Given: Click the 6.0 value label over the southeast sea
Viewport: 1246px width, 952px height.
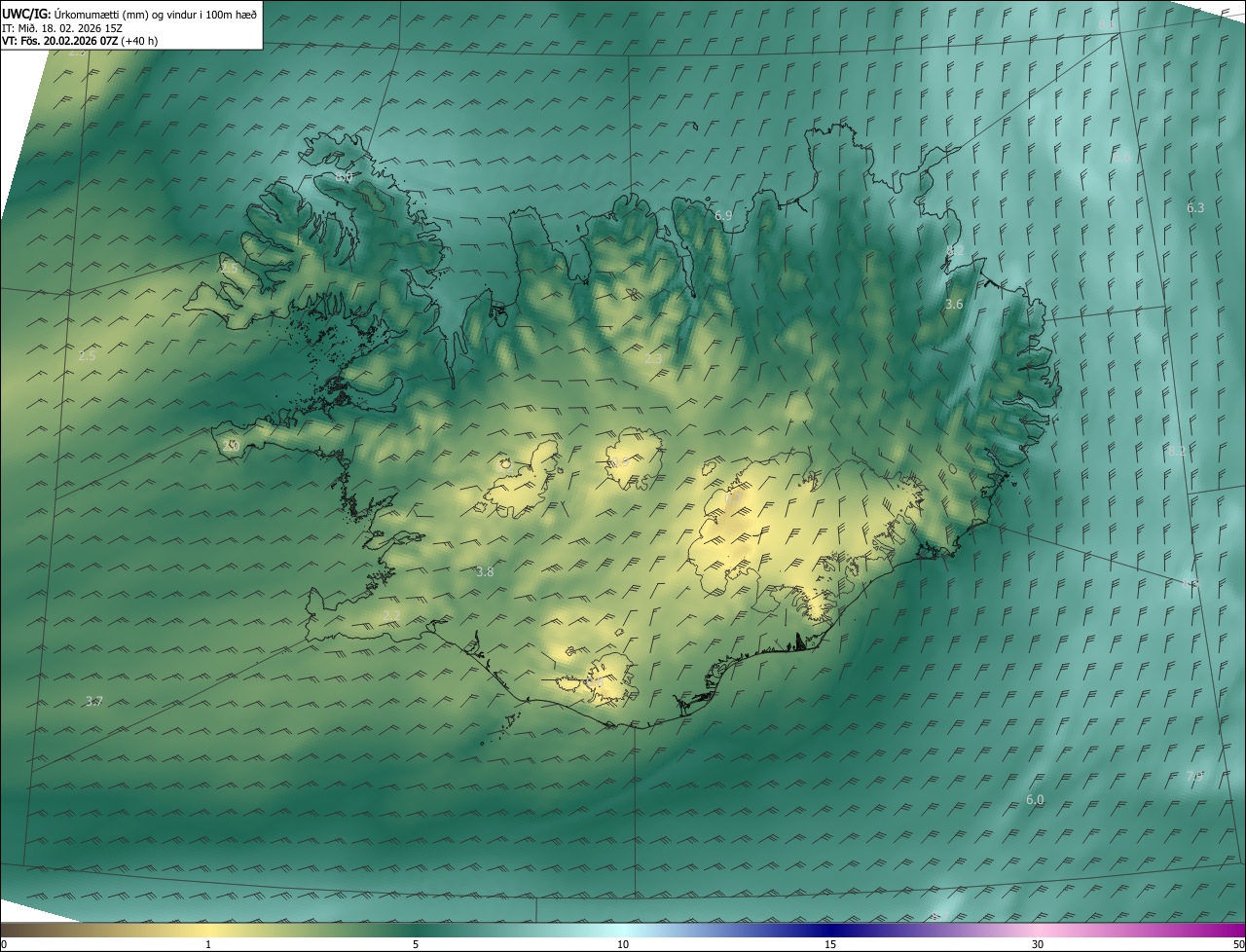Looking at the screenshot, I should coord(1035,799).
